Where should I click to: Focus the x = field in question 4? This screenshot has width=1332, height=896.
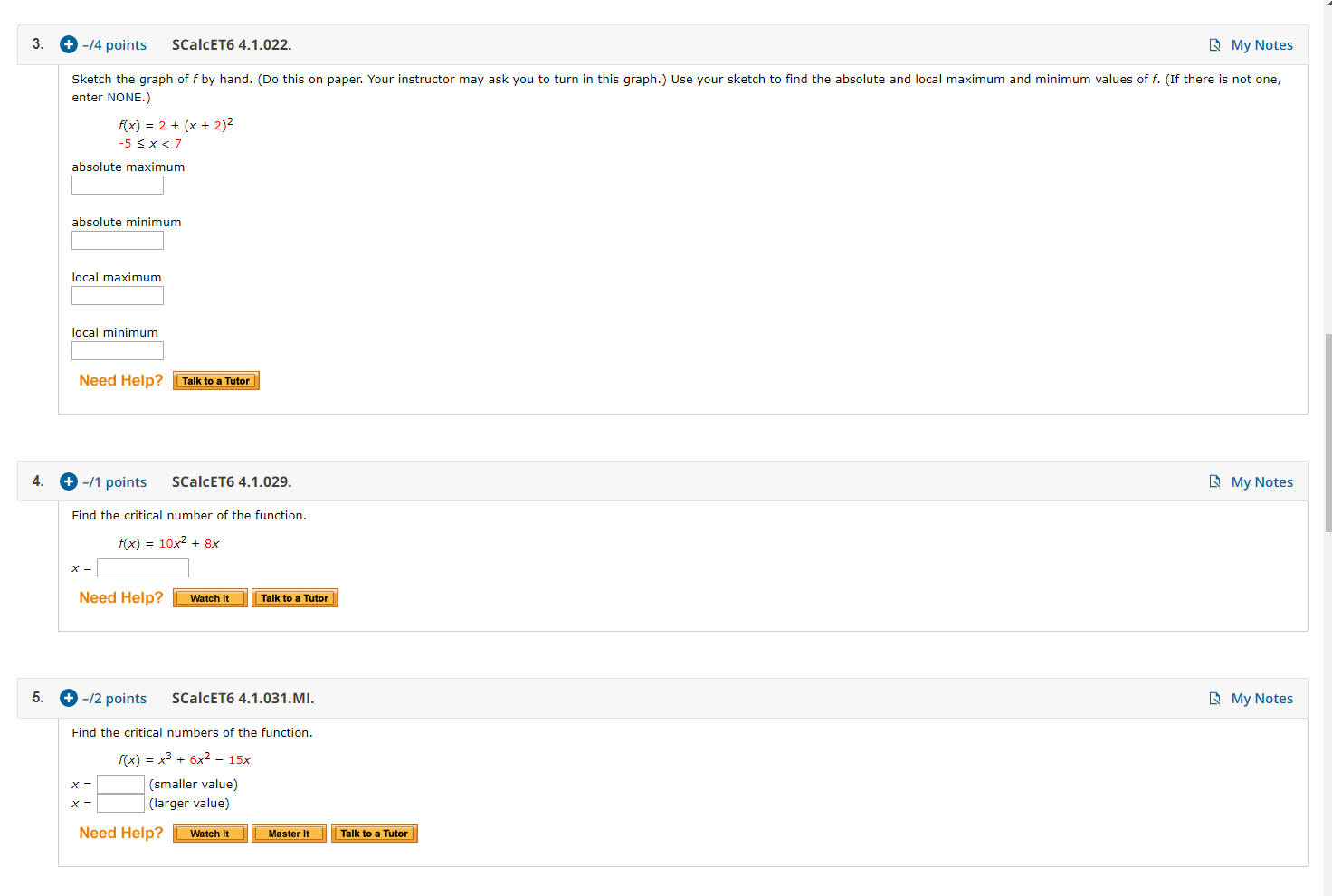pyautogui.click(x=143, y=568)
